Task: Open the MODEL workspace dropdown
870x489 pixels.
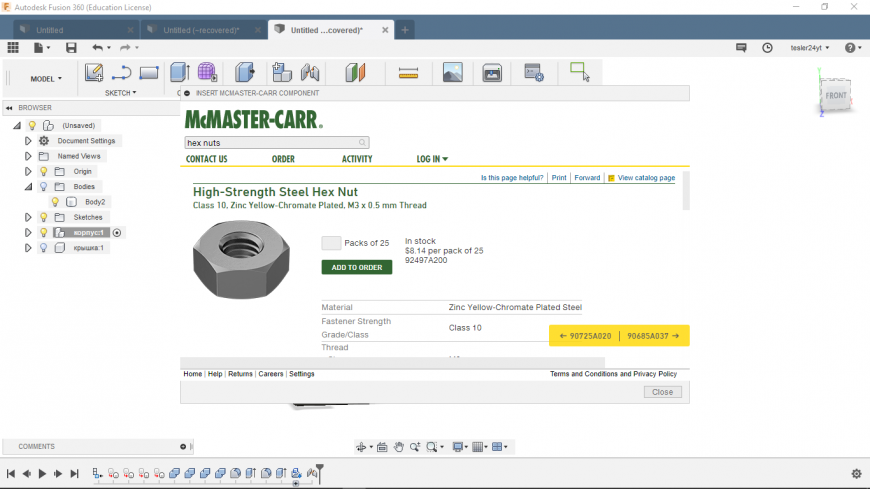Action: pyautogui.click(x=45, y=78)
